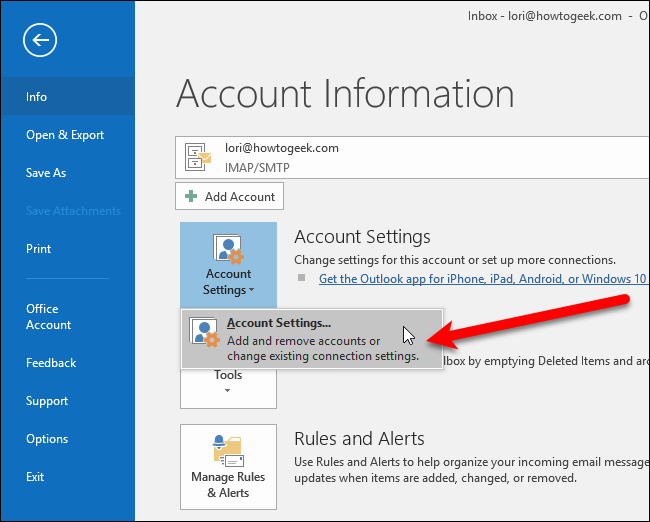
Task: Click the IMAP/SMTP account type text
Action: (x=257, y=168)
